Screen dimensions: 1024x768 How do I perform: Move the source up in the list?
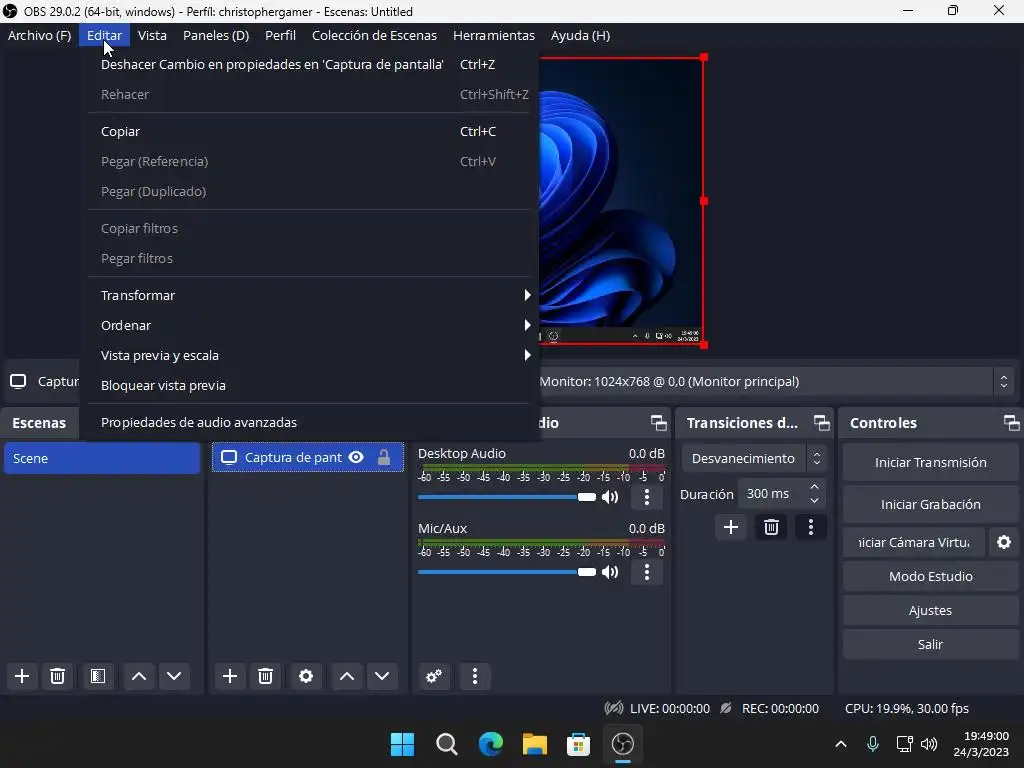347,676
